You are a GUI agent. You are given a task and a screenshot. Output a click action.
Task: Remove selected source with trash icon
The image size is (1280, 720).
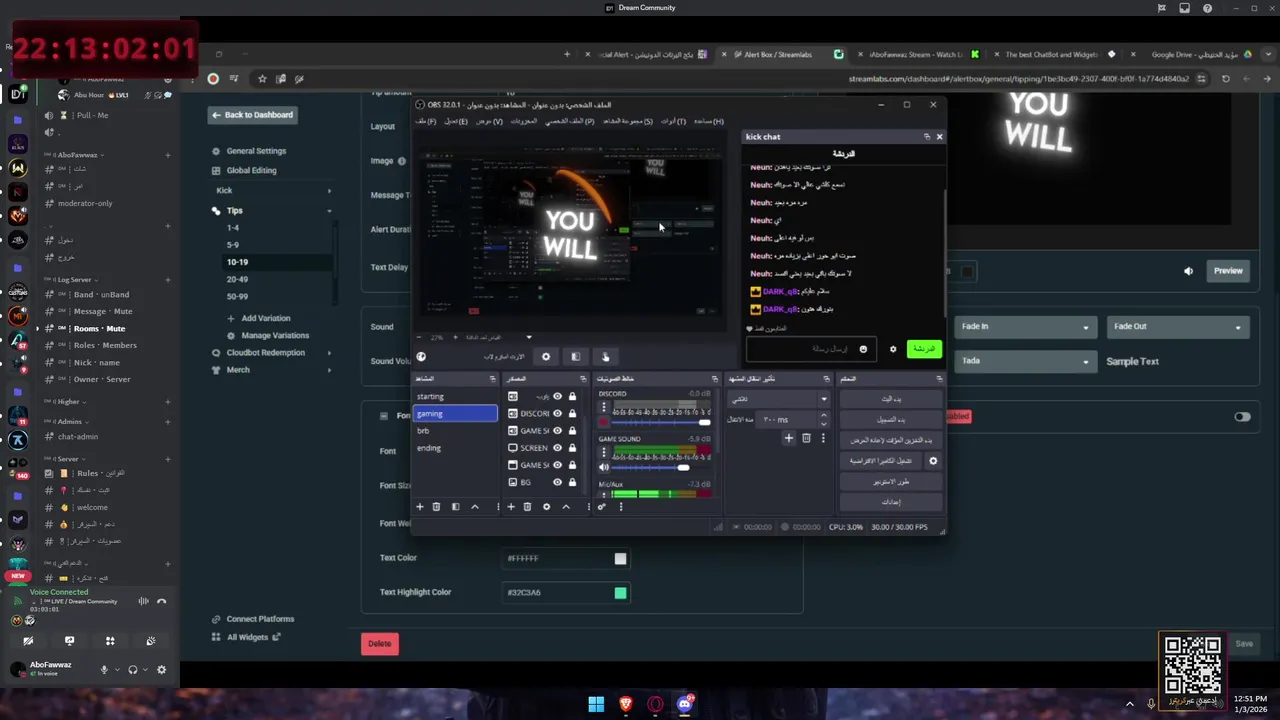point(528,507)
